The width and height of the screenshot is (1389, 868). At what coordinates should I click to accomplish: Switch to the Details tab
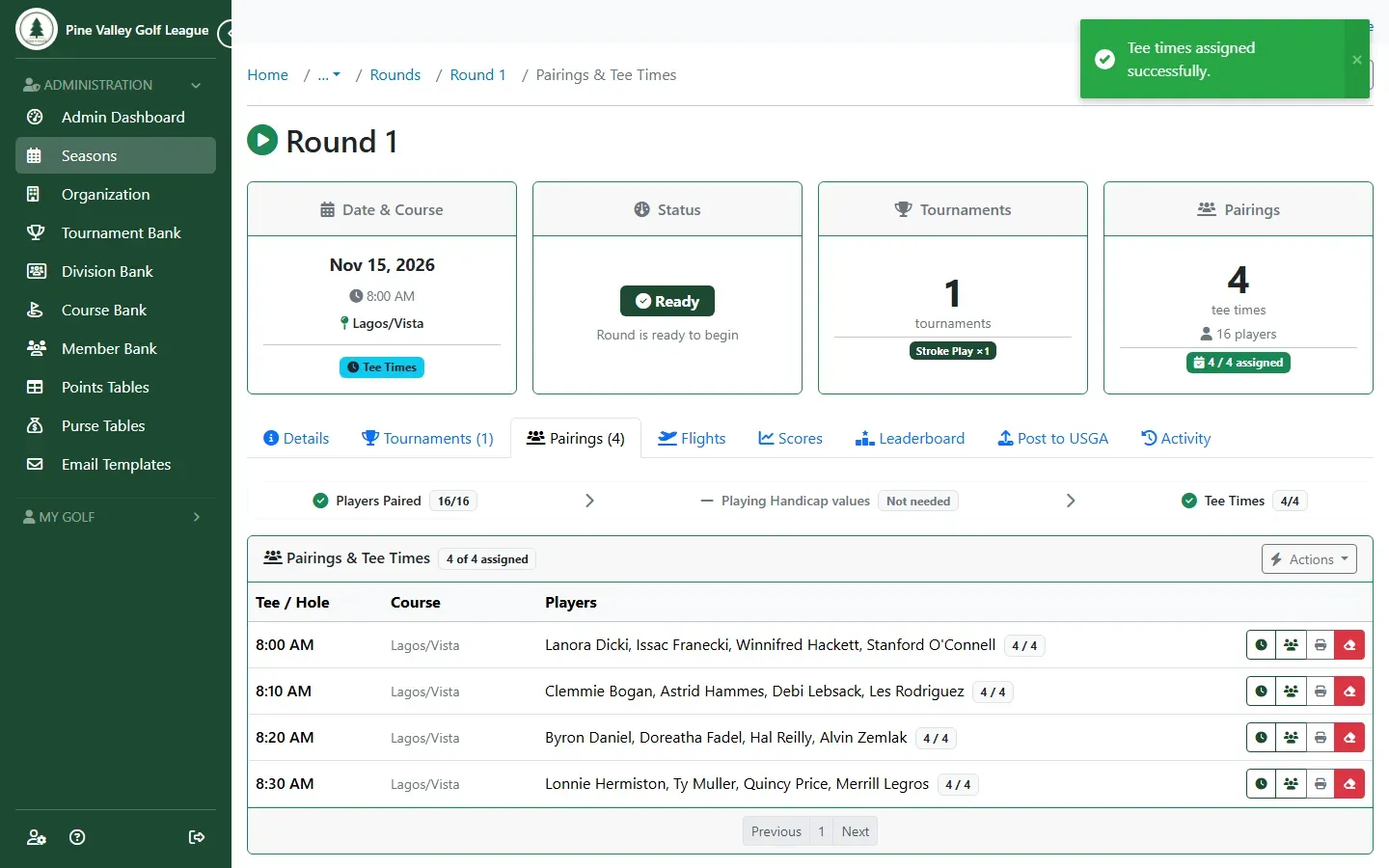click(x=296, y=439)
